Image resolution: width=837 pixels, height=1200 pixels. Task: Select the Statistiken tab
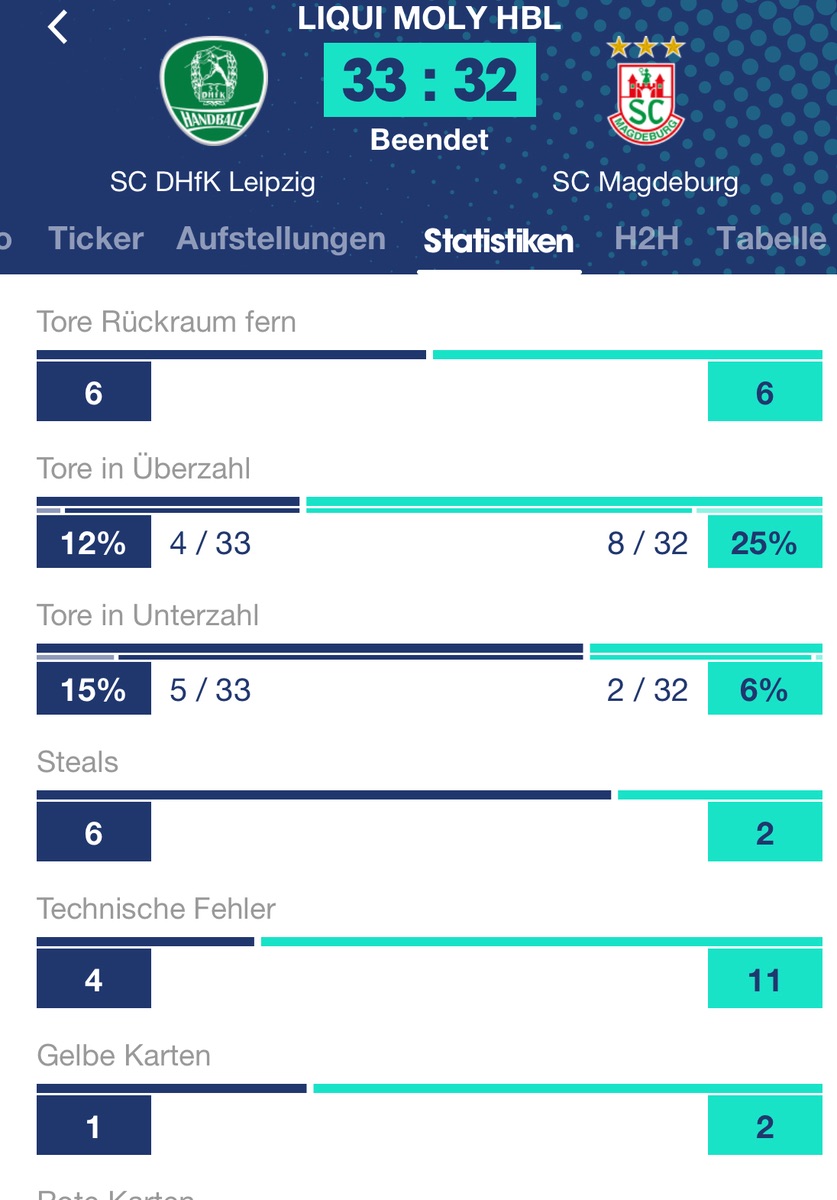pyautogui.click(x=498, y=241)
